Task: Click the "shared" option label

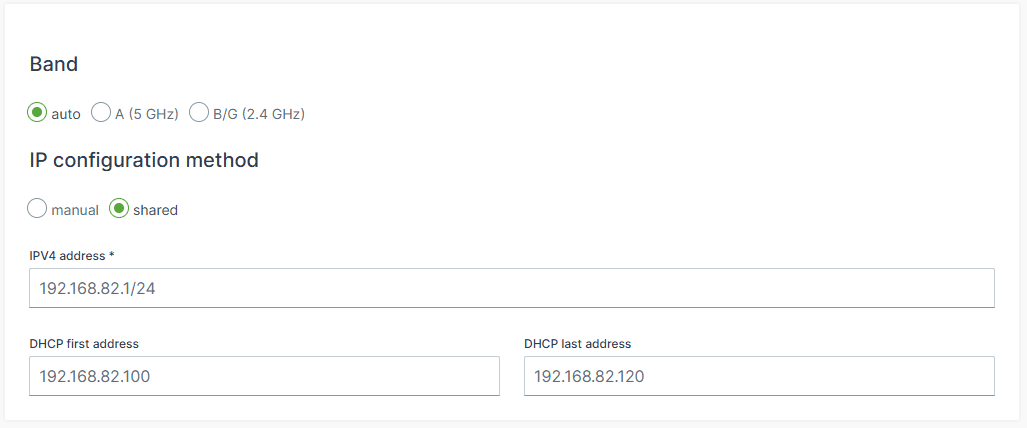Action: click(x=155, y=210)
